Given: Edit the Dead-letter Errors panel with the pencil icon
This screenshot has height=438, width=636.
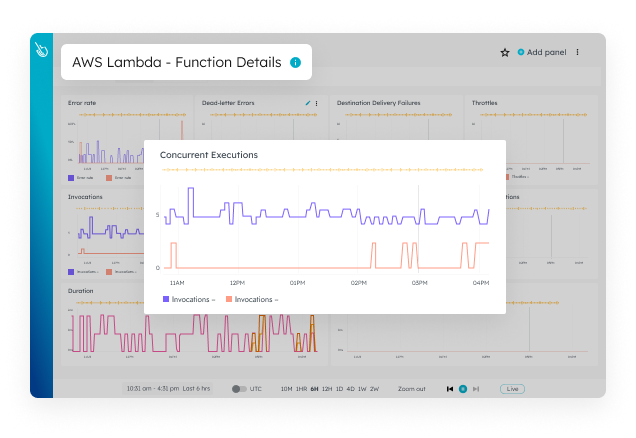Looking at the screenshot, I should pyautogui.click(x=308, y=103).
